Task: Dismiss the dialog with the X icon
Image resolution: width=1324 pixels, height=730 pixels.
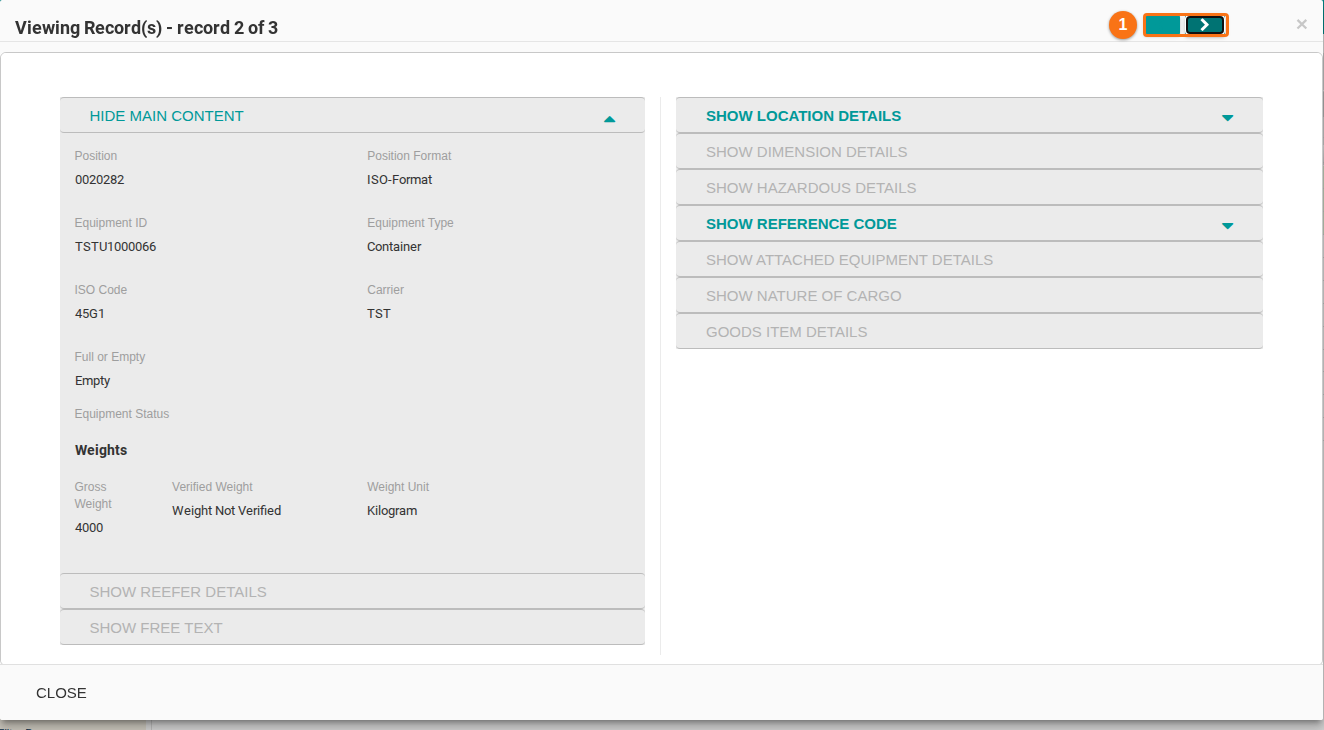Action: [1301, 24]
